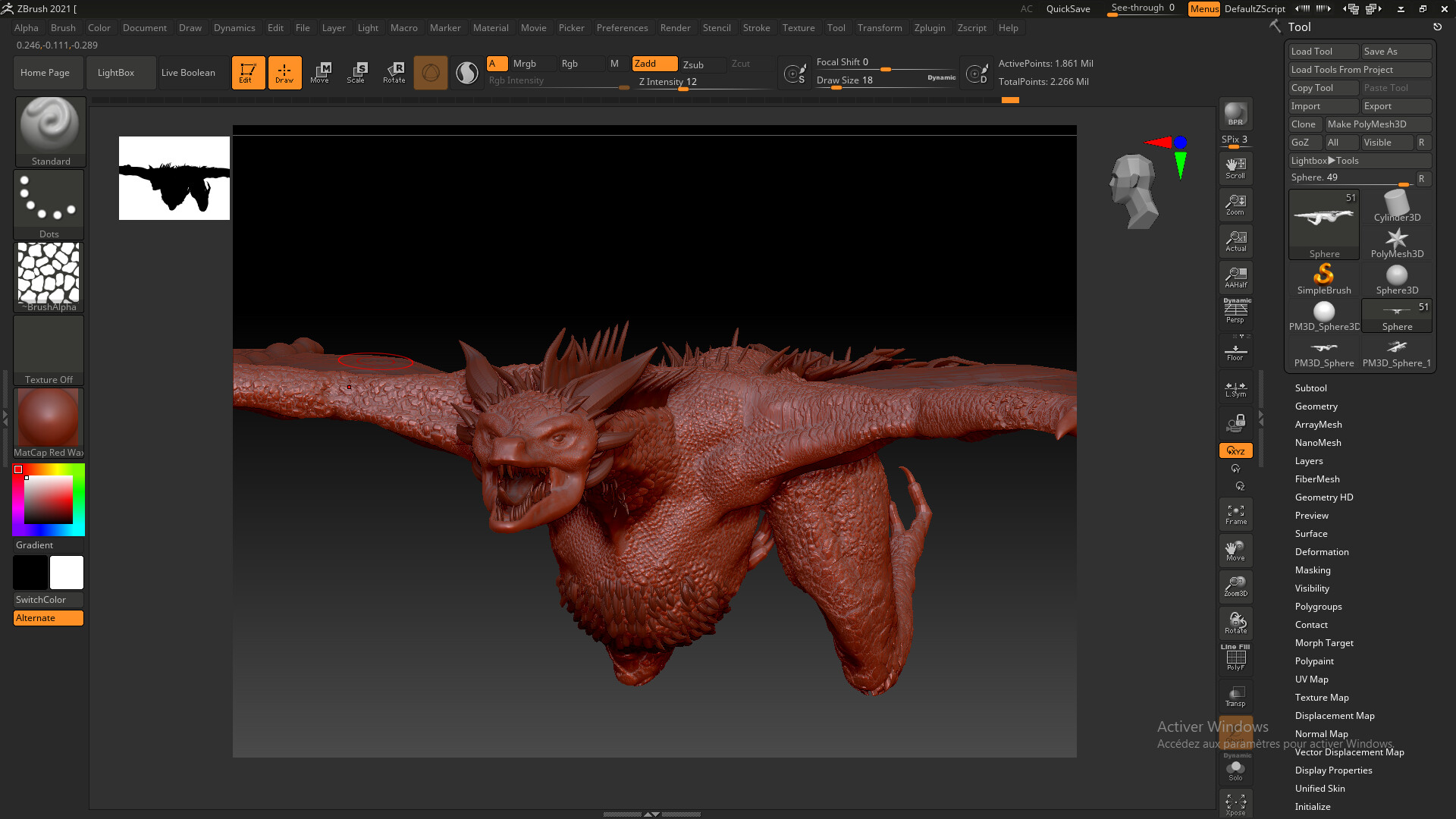Open the Zplugin menu
This screenshot has width=1456, height=819.
tap(930, 27)
